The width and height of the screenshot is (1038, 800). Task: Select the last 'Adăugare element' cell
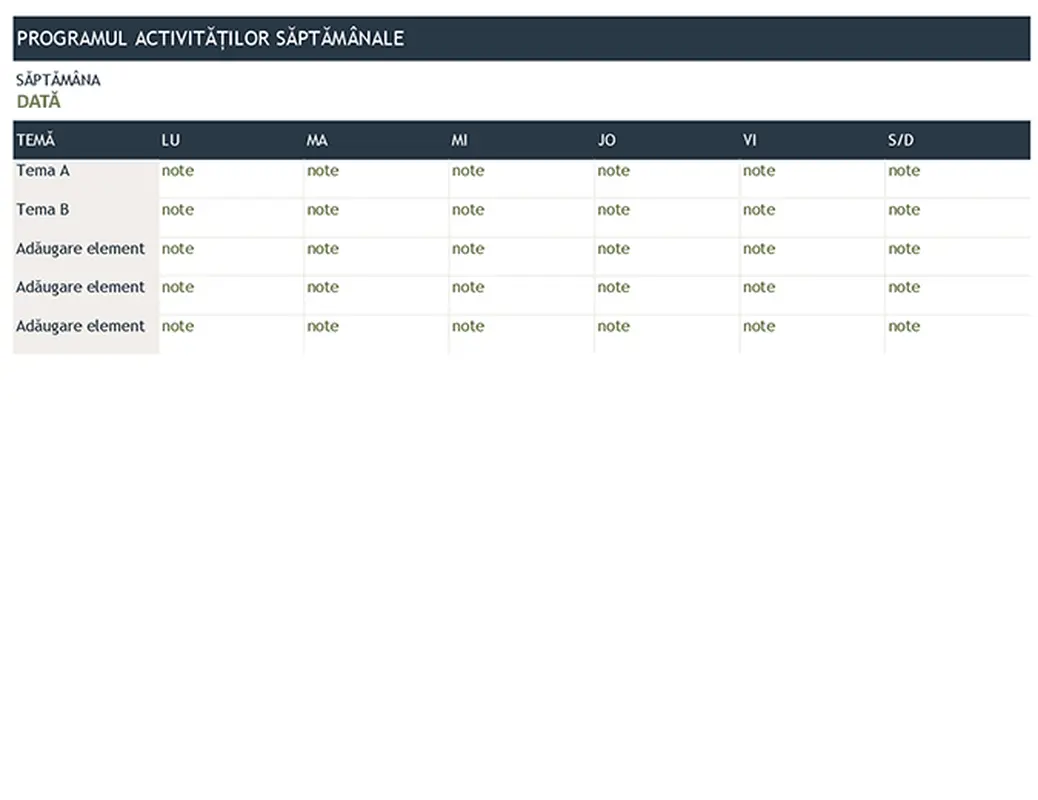click(80, 326)
